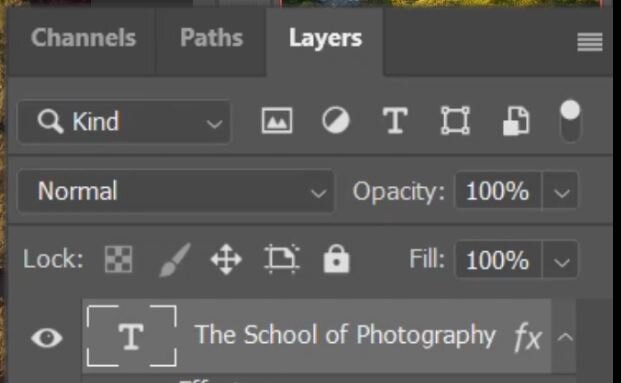Screen dimensions: 621x383
Task: Click the Fill 100% value field
Action: (498, 261)
